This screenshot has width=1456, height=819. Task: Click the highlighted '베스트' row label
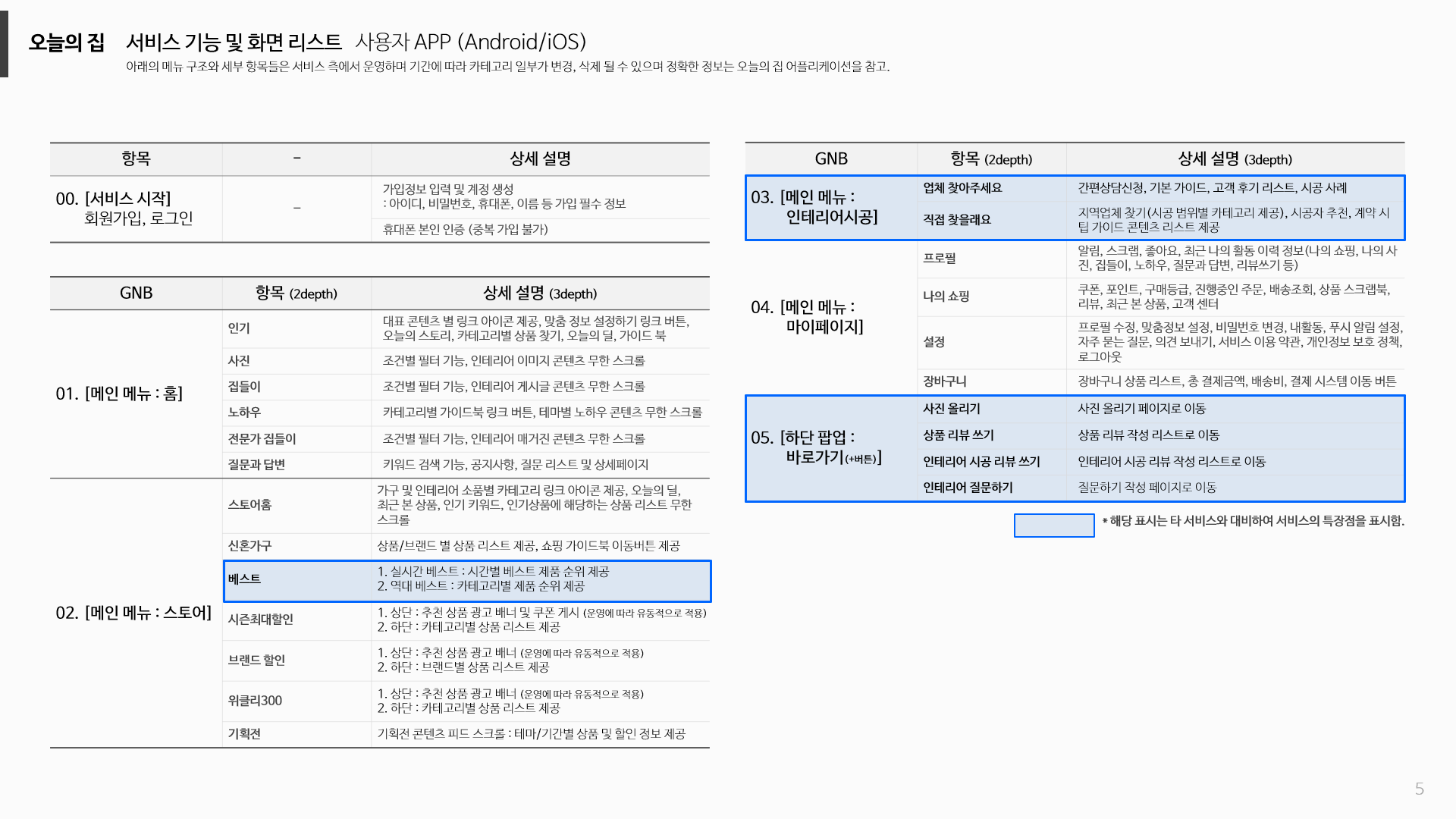point(244,579)
